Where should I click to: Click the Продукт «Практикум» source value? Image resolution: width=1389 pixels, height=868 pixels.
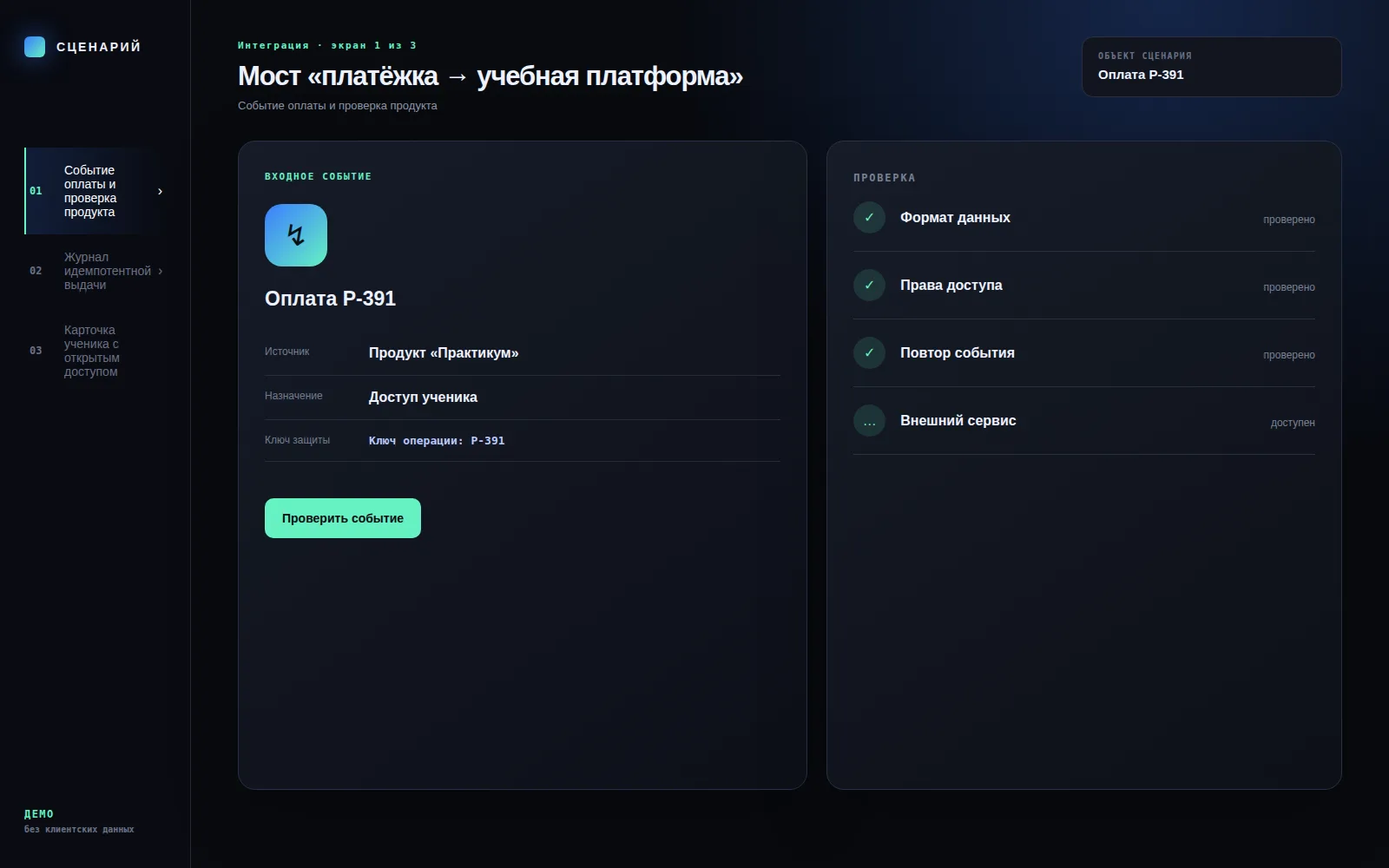(x=444, y=353)
